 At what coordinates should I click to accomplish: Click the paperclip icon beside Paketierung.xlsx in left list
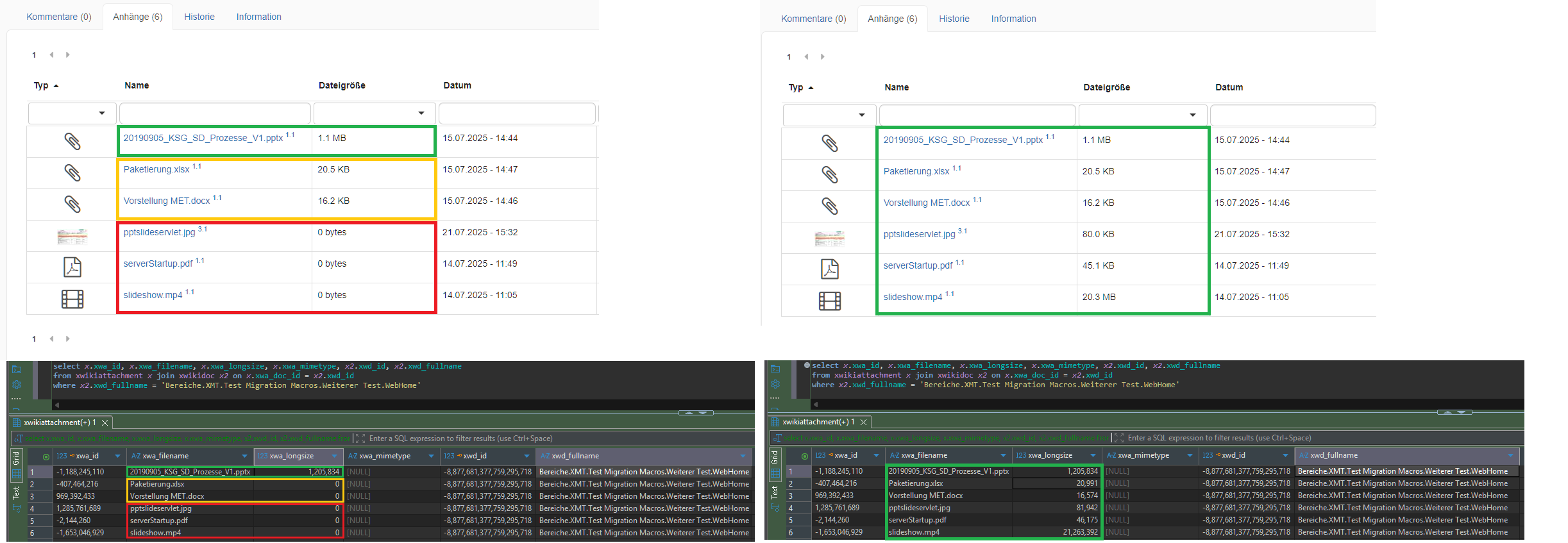72,172
